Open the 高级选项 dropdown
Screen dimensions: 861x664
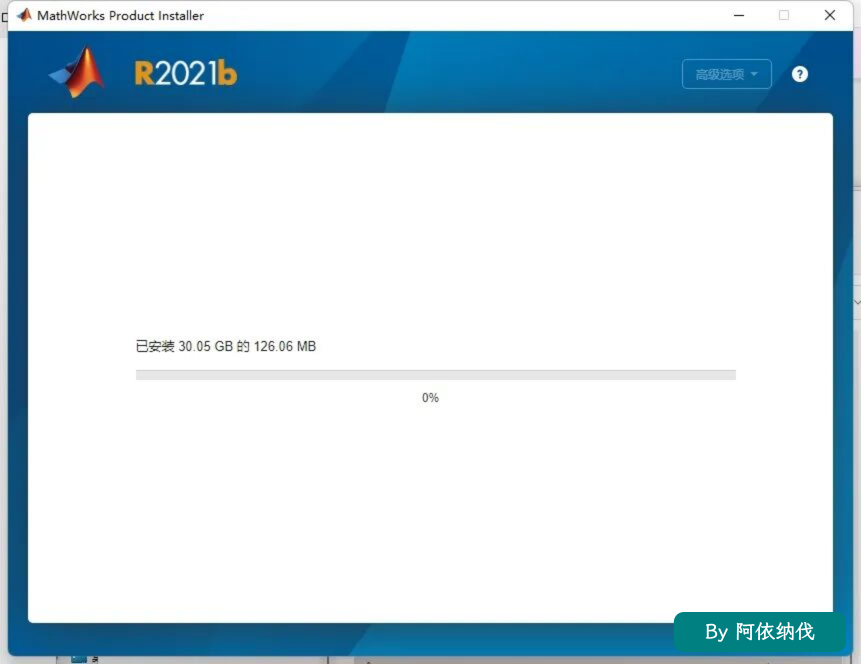(x=726, y=74)
